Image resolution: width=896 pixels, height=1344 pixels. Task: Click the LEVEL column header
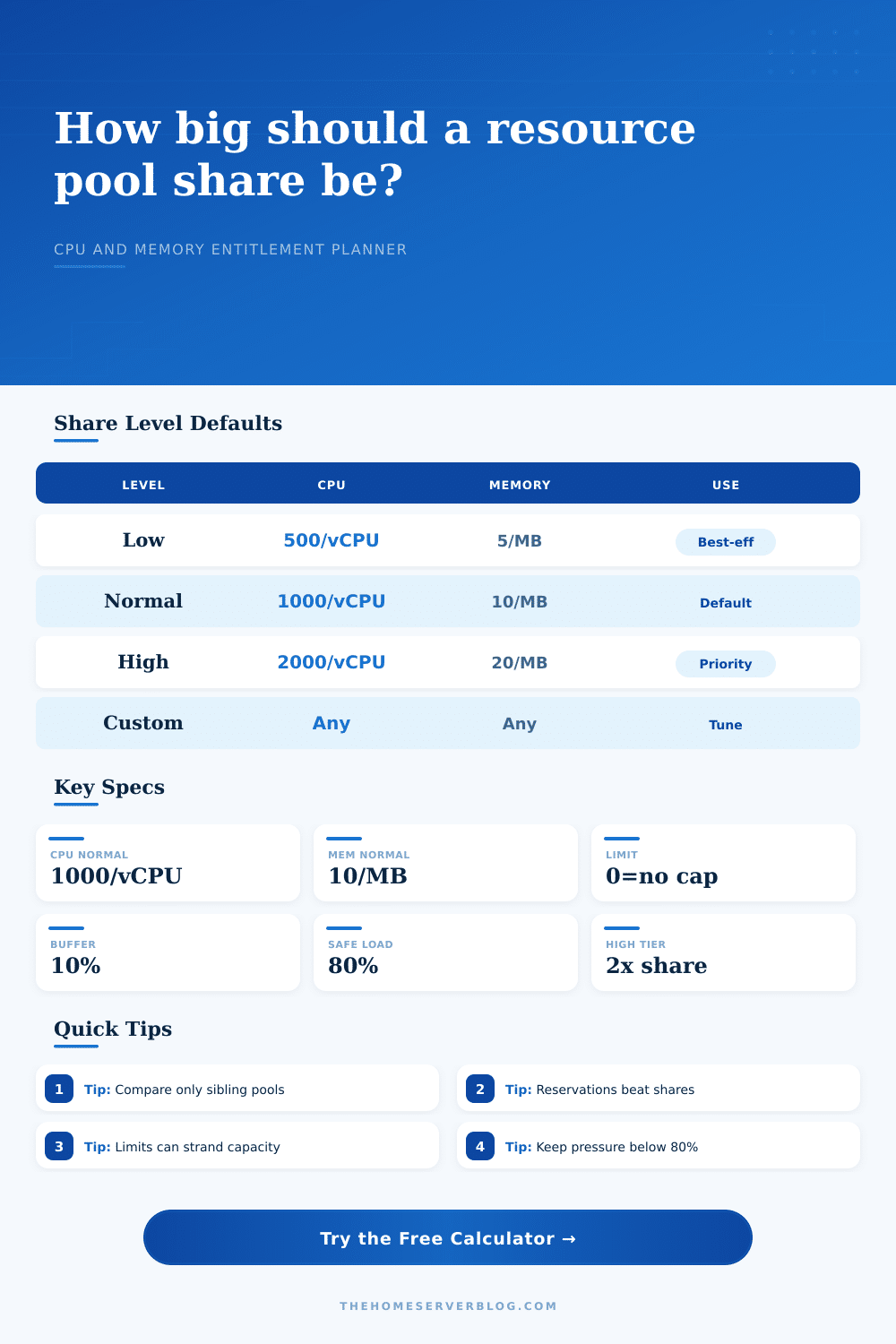pyautogui.click(x=143, y=485)
